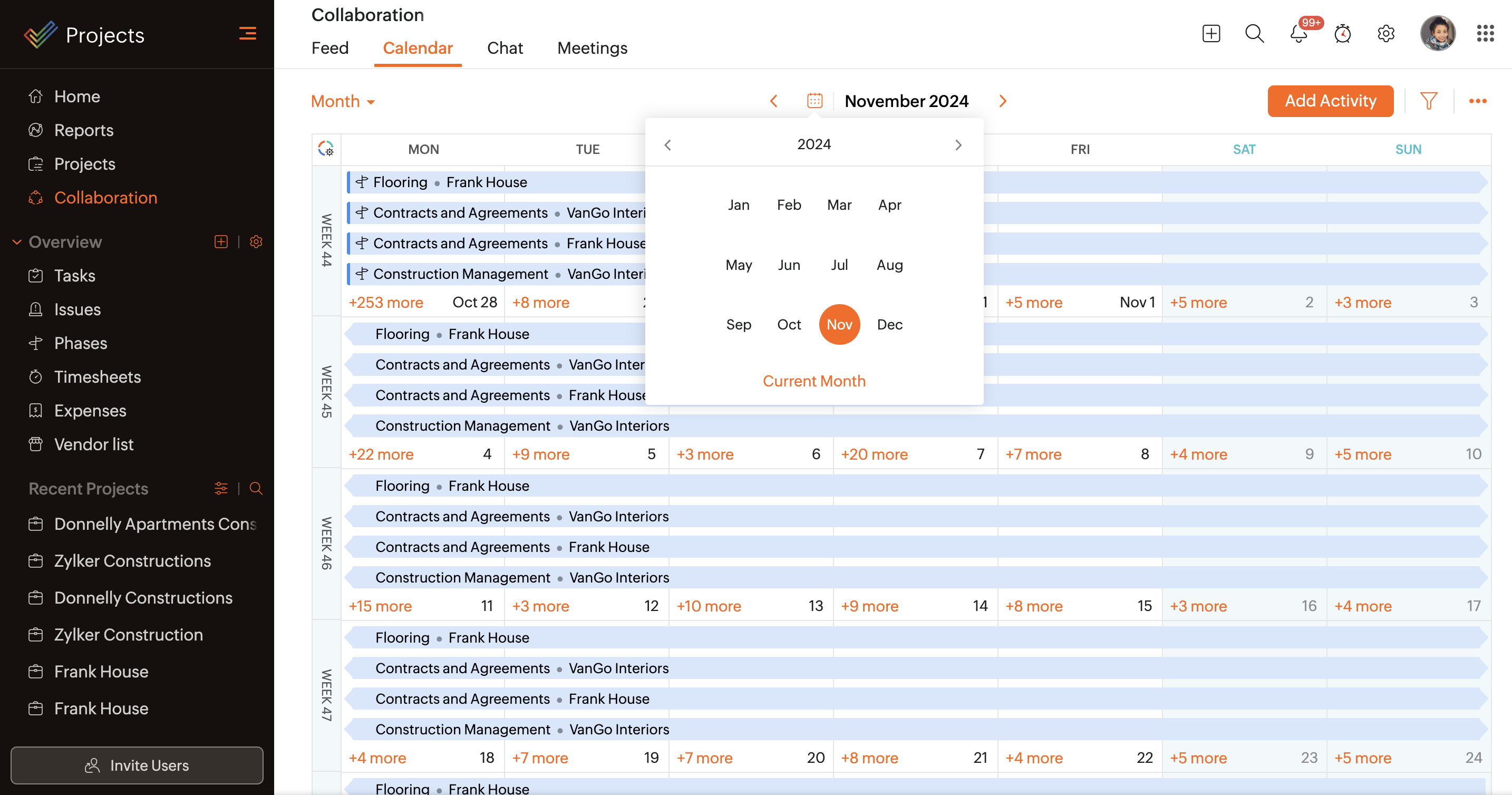This screenshot has width=1512, height=795.
Task: Click the notifications bell icon
Action: click(x=1298, y=34)
